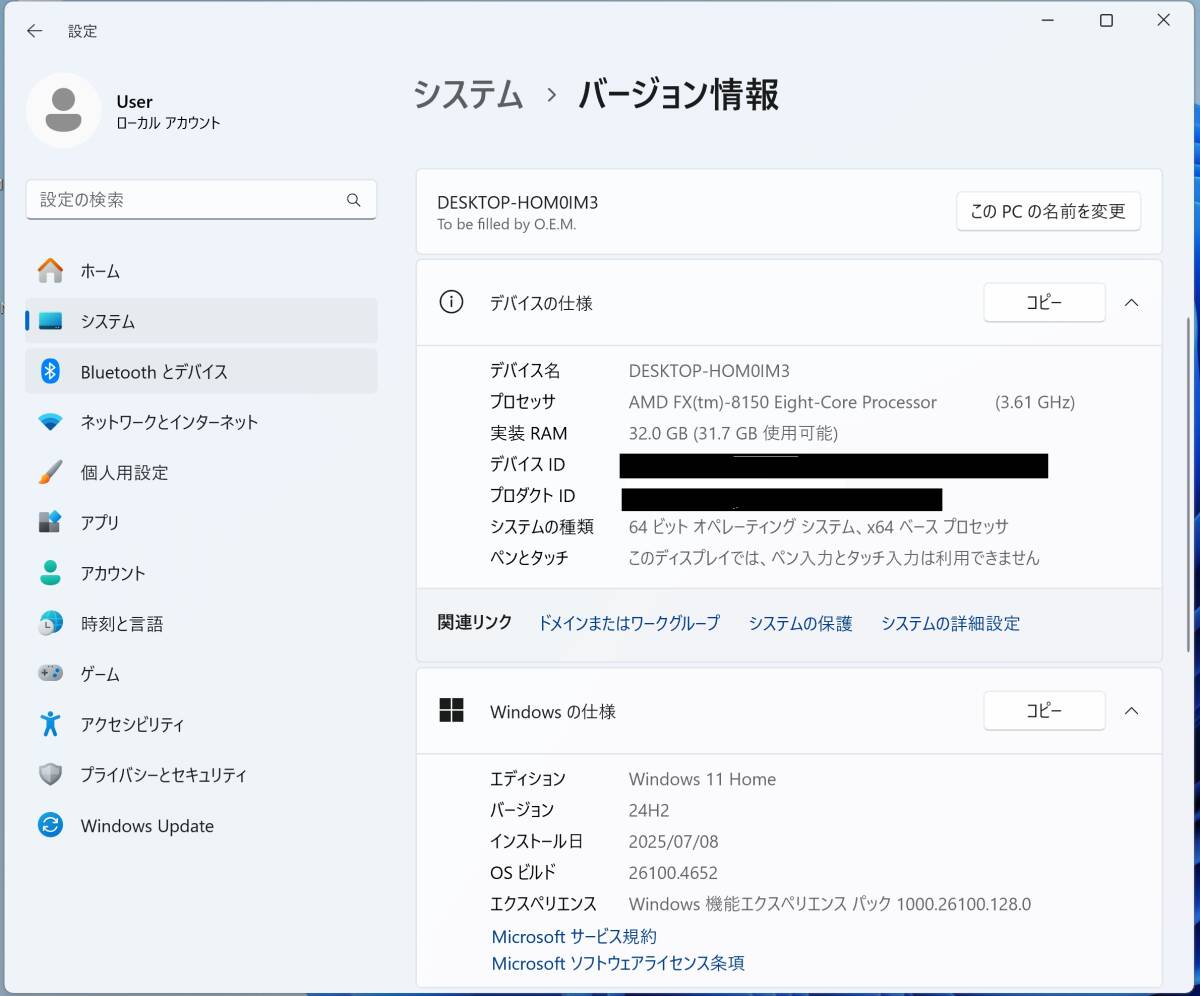This screenshot has height=996, width=1200.
Task: Click the Windows logo beside Windows の仕様
Action: (x=452, y=710)
